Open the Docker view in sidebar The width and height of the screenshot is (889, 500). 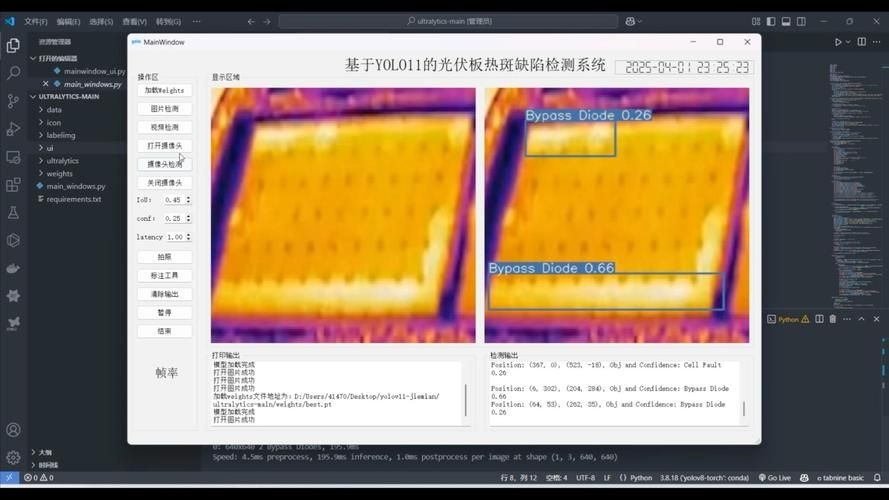pyautogui.click(x=13, y=268)
